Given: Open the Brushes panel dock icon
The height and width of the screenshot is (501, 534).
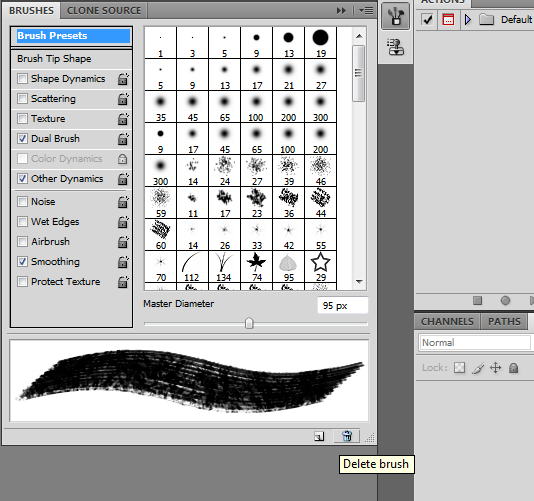Looking at the screenshot, I should pos(395,15).
